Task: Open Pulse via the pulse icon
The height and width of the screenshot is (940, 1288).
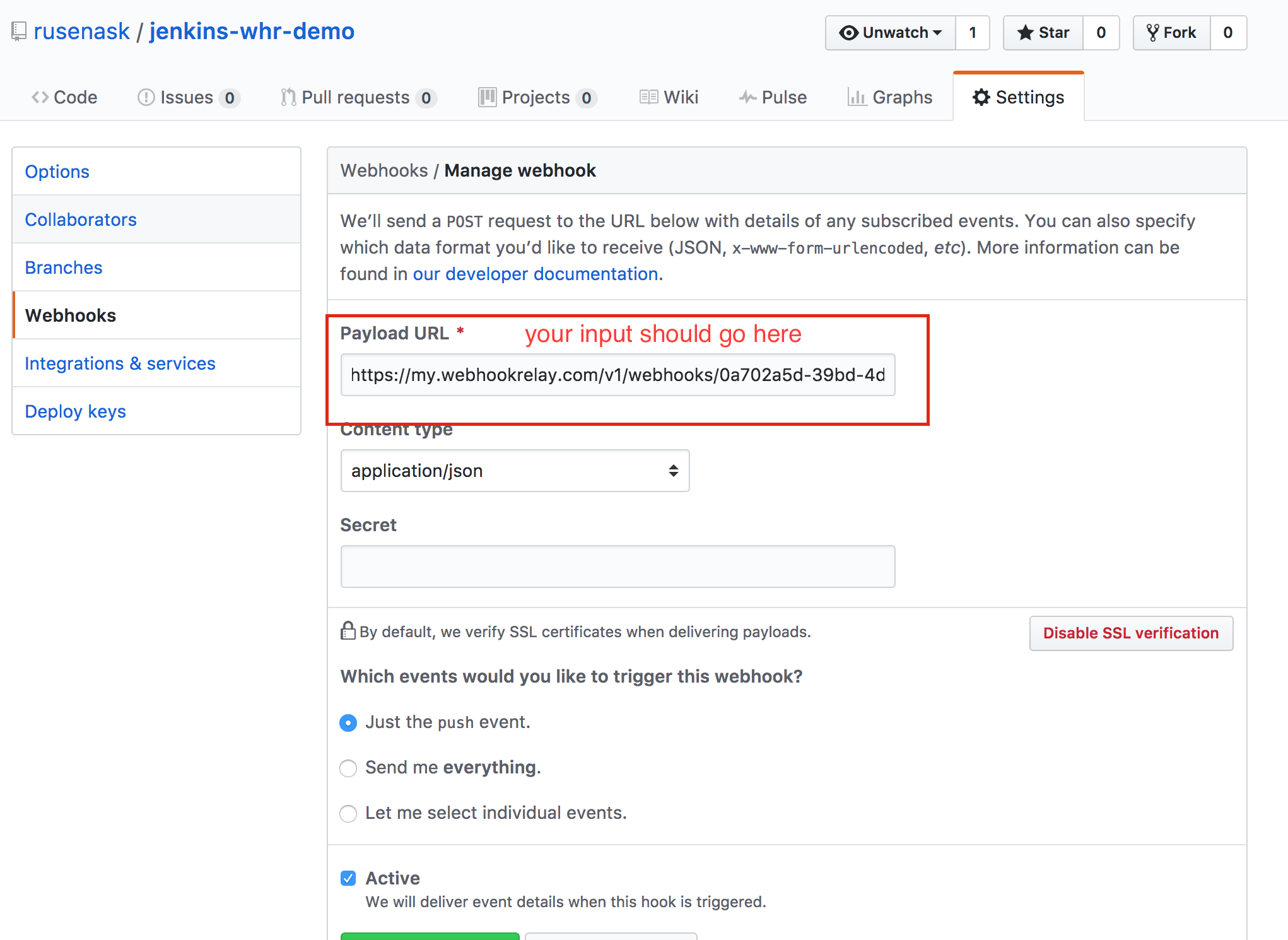Action: click(x=748, y=97)
